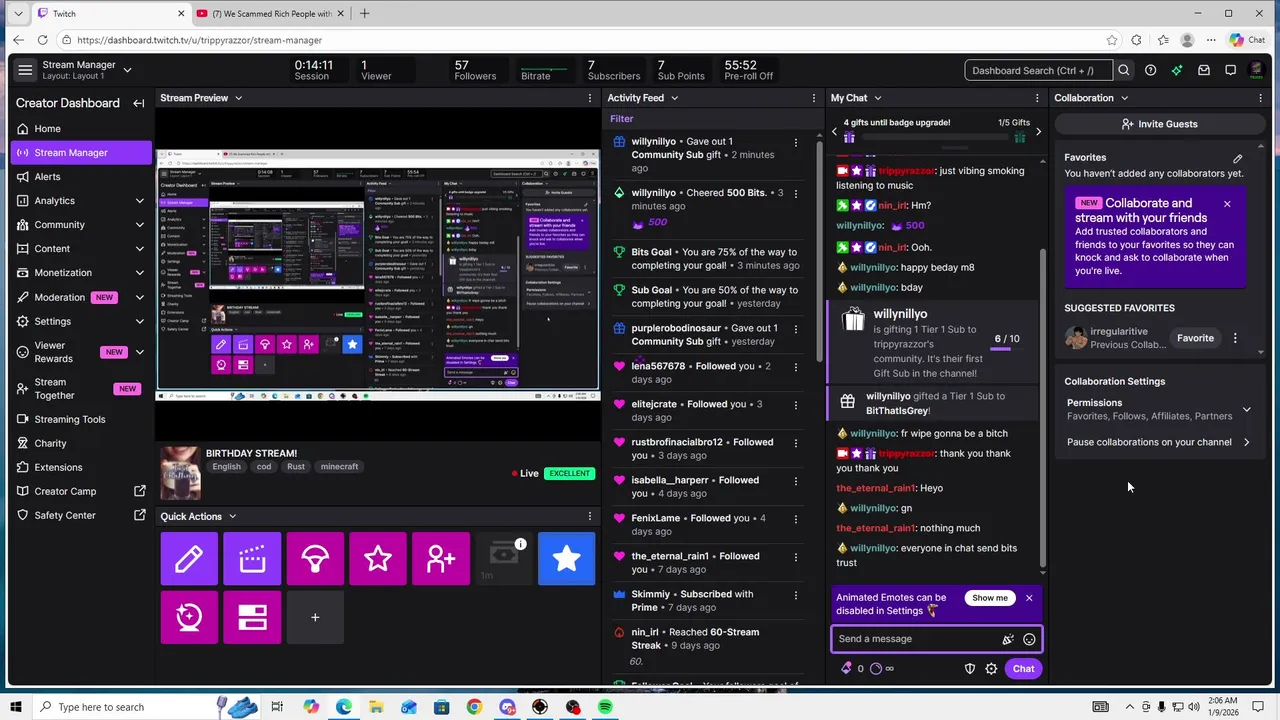Open Charity in the sidebar
This screenshot has height=720, width=1280.
point(81,444)
